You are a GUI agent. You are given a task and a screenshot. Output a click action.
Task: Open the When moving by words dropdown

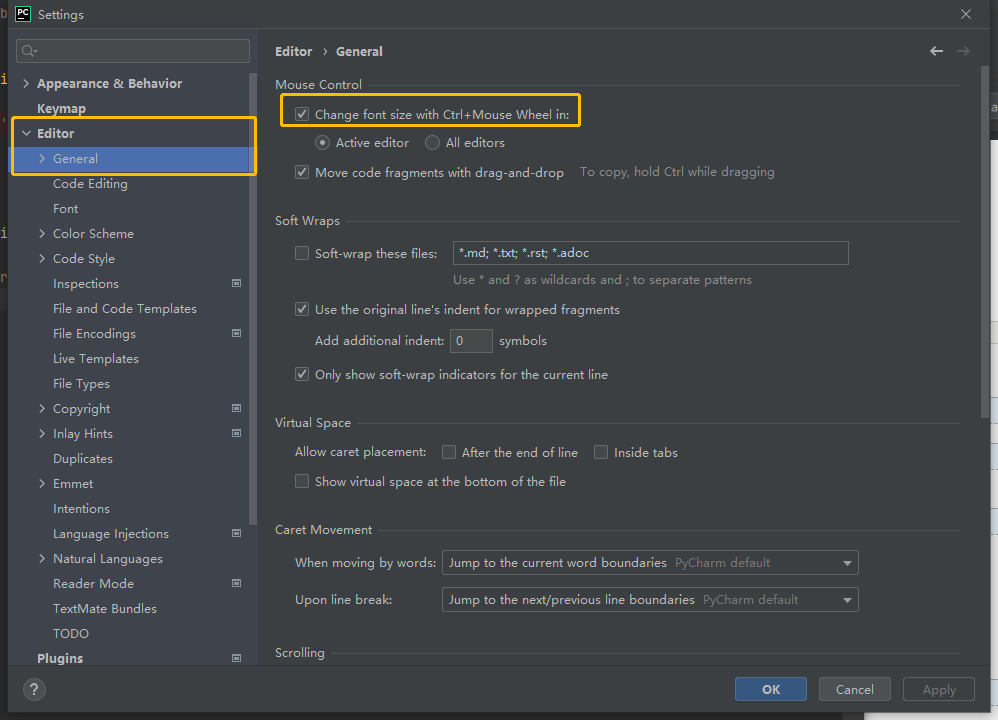pos(650,563)
